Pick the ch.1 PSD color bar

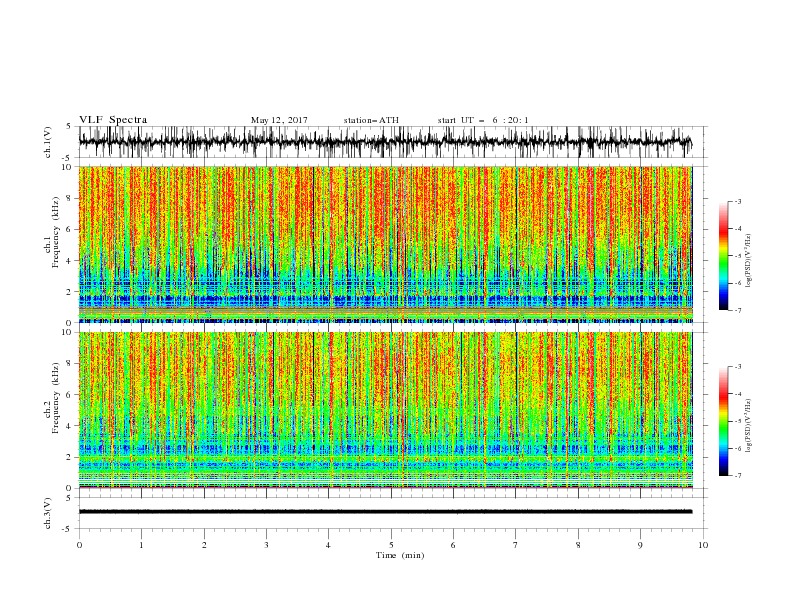723,256
